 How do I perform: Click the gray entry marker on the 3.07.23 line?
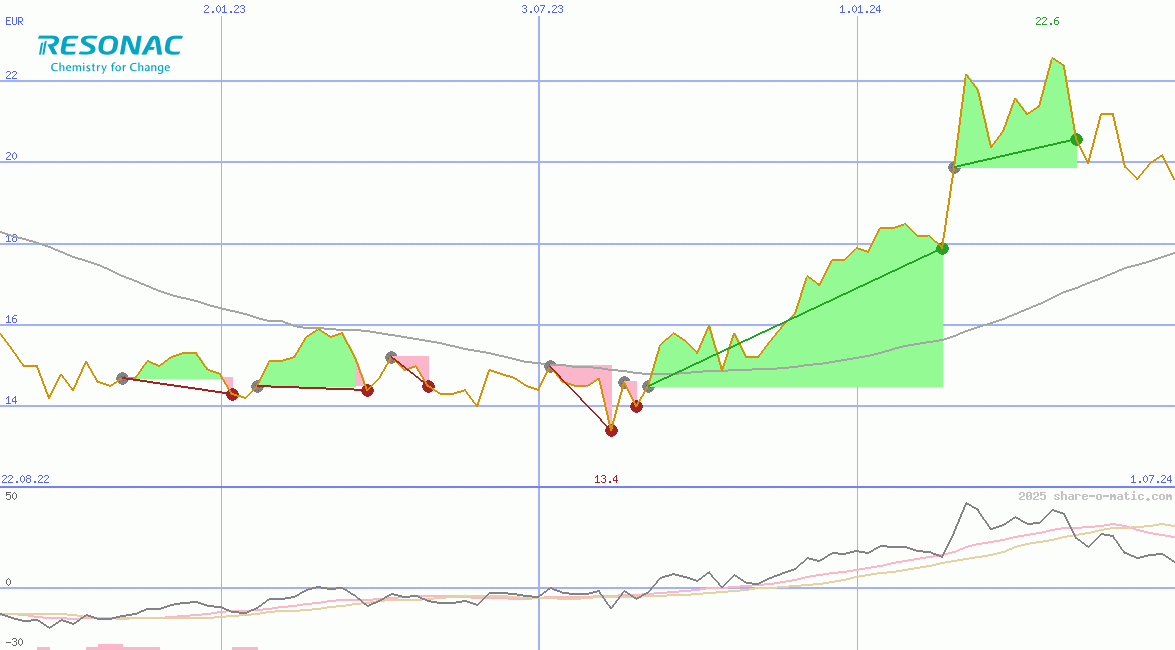pos(551,367)
